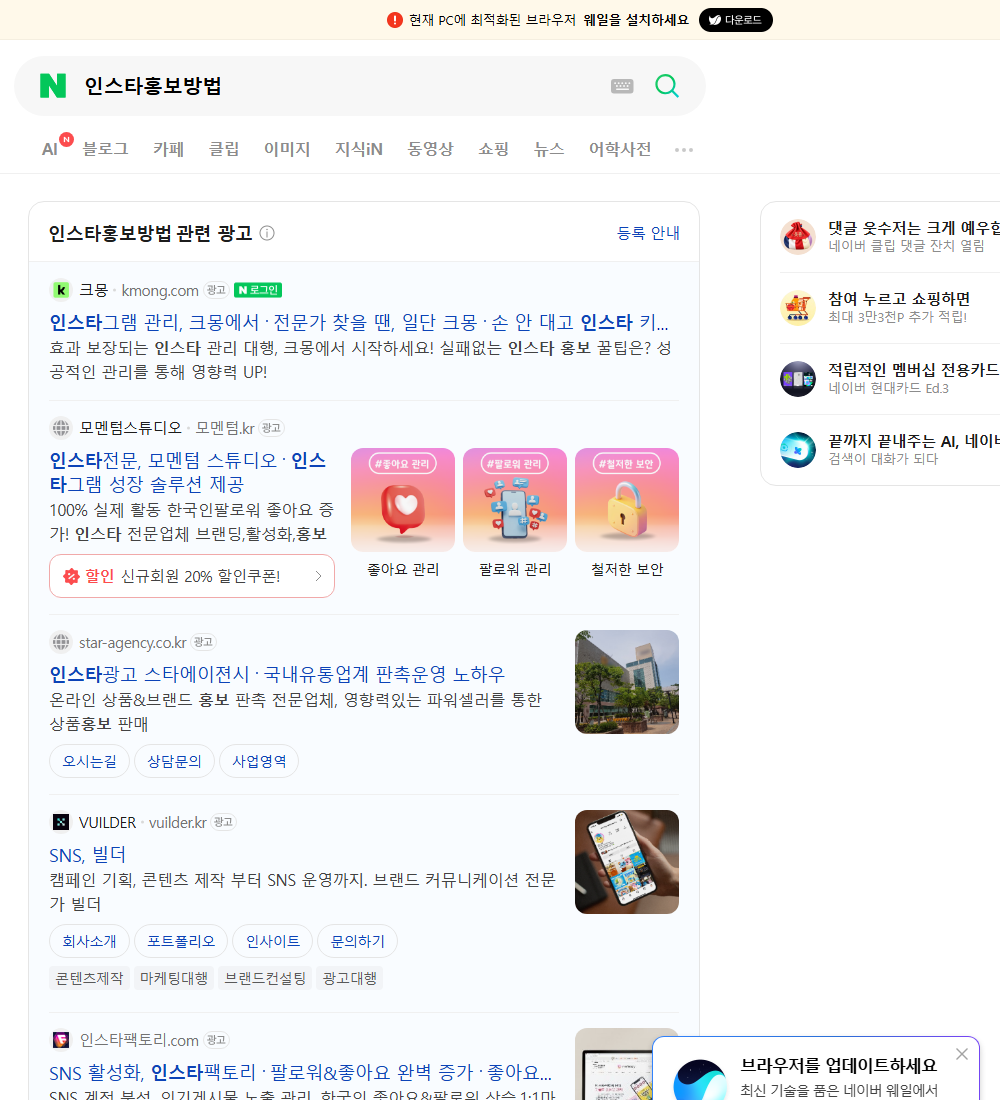Click the 사업영역 button

pos(259,761)
